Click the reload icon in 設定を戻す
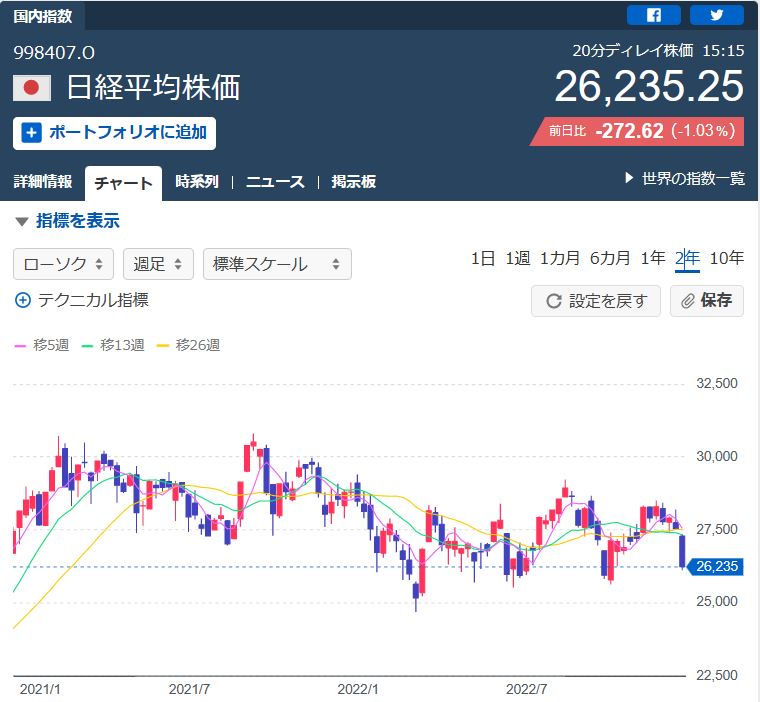Viewport: 760px width, 702px height. tap(554, 301)
